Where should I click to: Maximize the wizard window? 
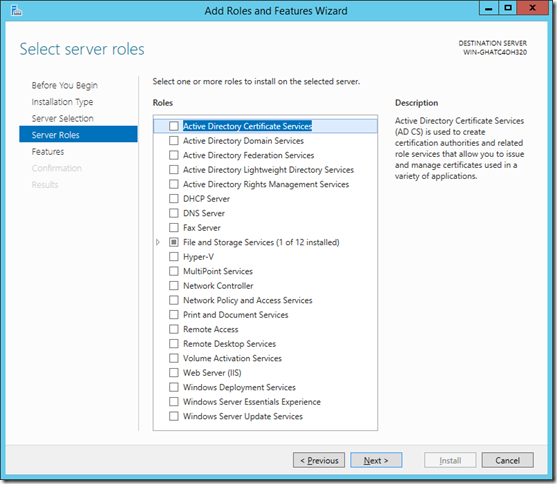tap(508, 8)
